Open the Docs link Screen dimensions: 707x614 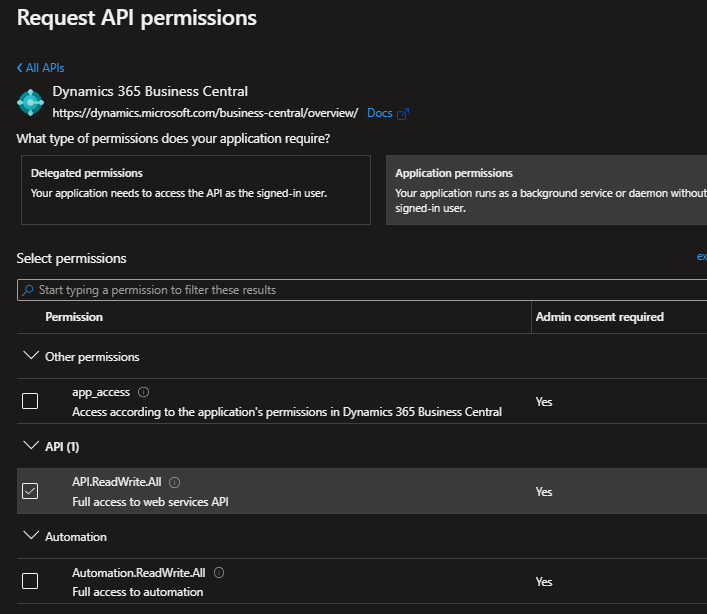380,113
